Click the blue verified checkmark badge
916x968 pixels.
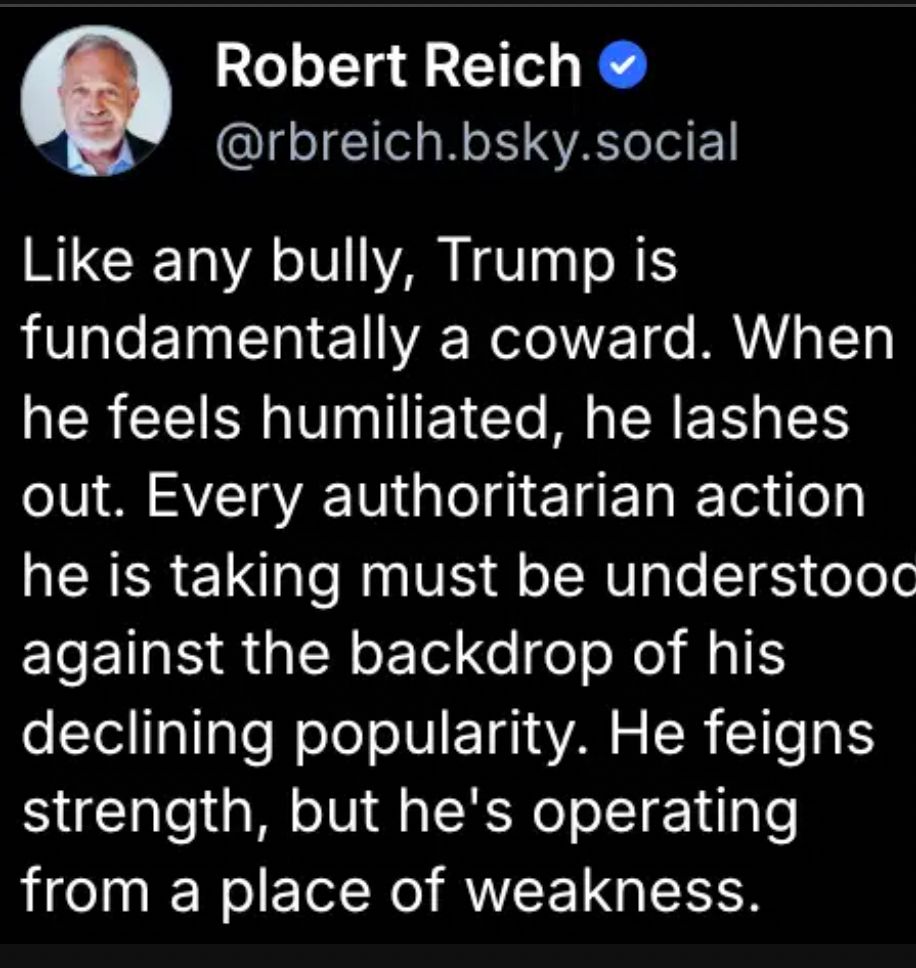(x=623, y=64)
